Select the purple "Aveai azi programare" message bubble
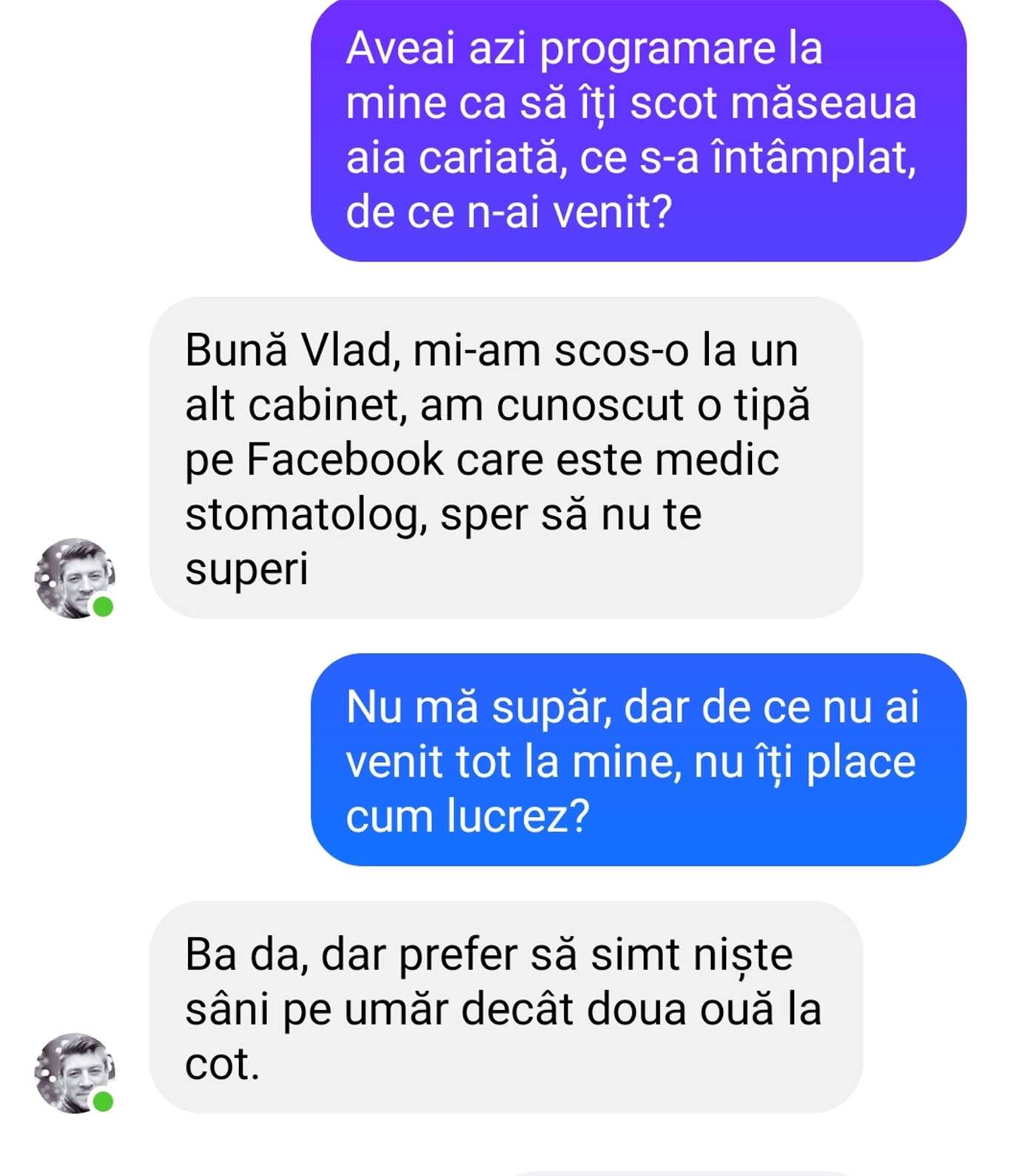The width and height of the screenshot is (1036, 1176). coord(639,130)
